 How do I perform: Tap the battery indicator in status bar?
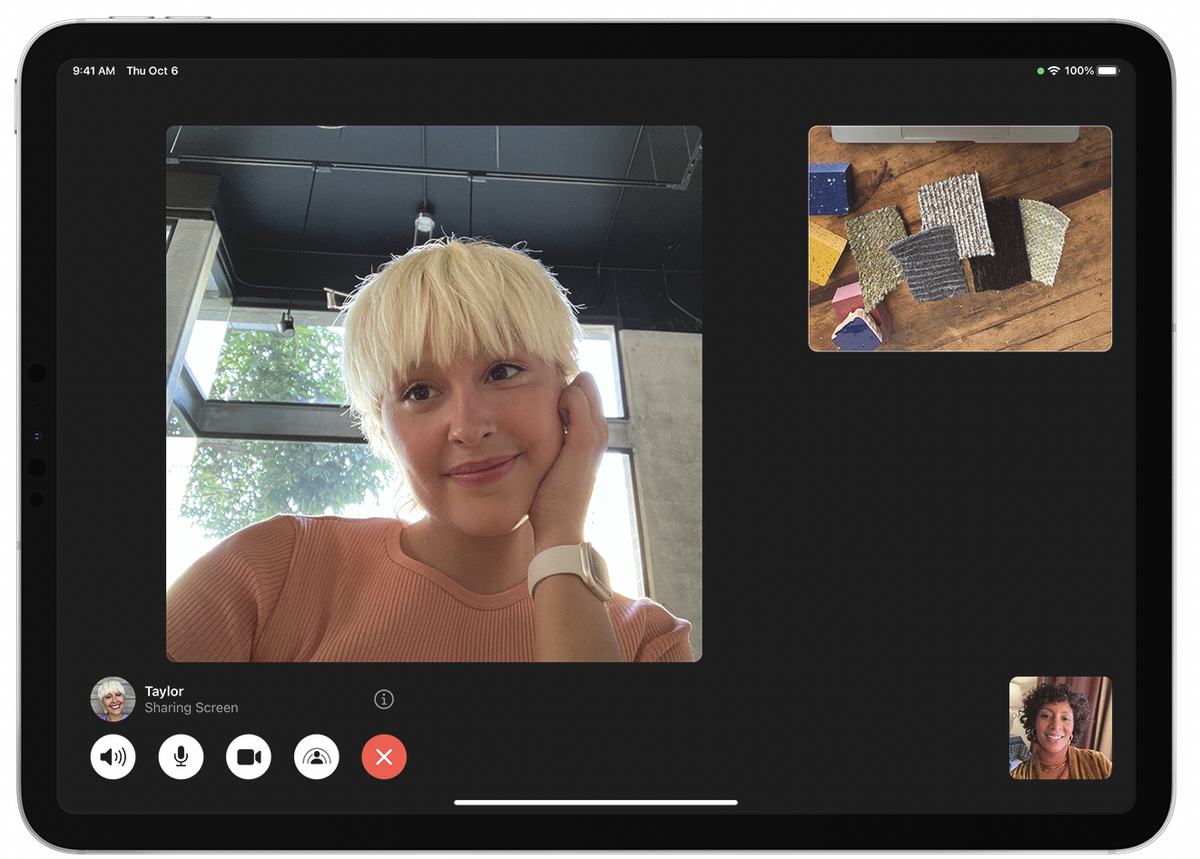1108,71
